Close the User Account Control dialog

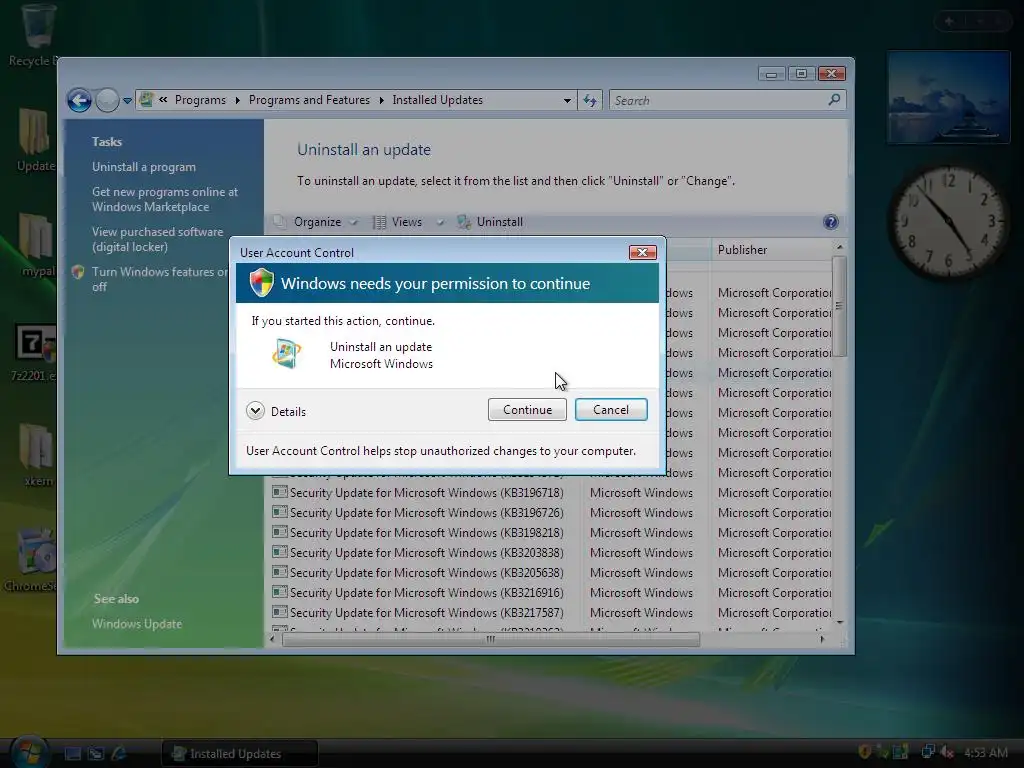(642, 253)
